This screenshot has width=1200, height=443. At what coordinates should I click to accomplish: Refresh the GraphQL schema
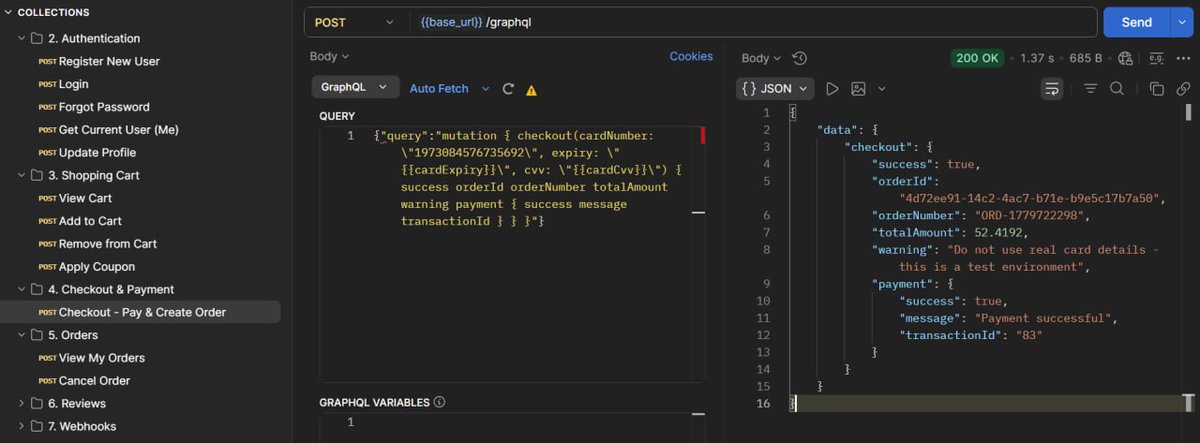click(508, 88)
